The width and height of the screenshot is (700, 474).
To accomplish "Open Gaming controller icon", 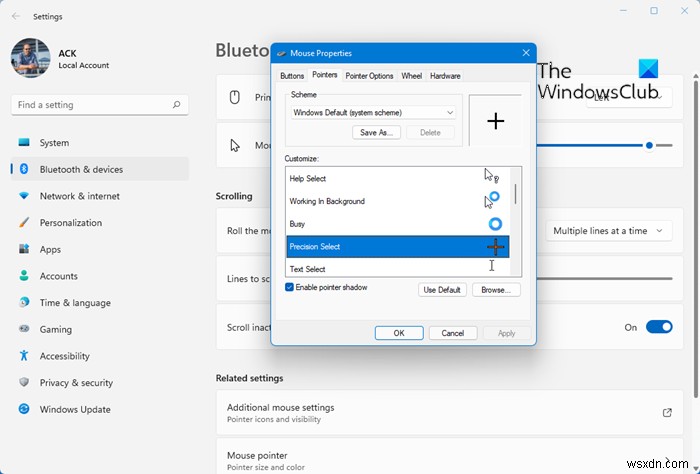I will click(24, 329).
